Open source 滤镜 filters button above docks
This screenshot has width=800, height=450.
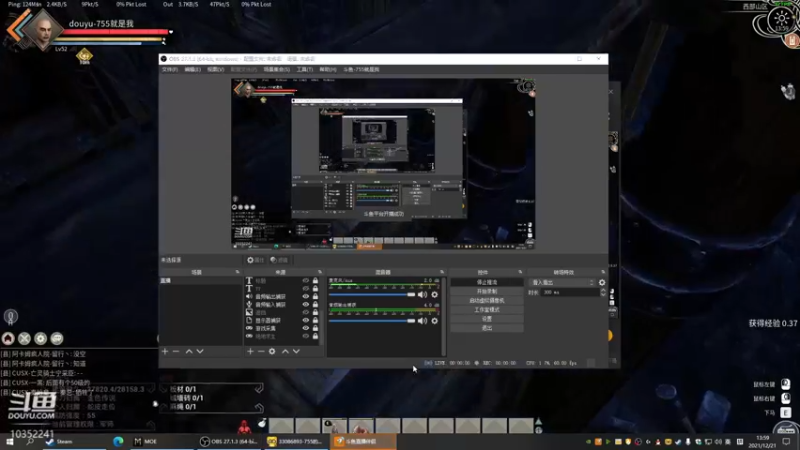pos(279,260)
